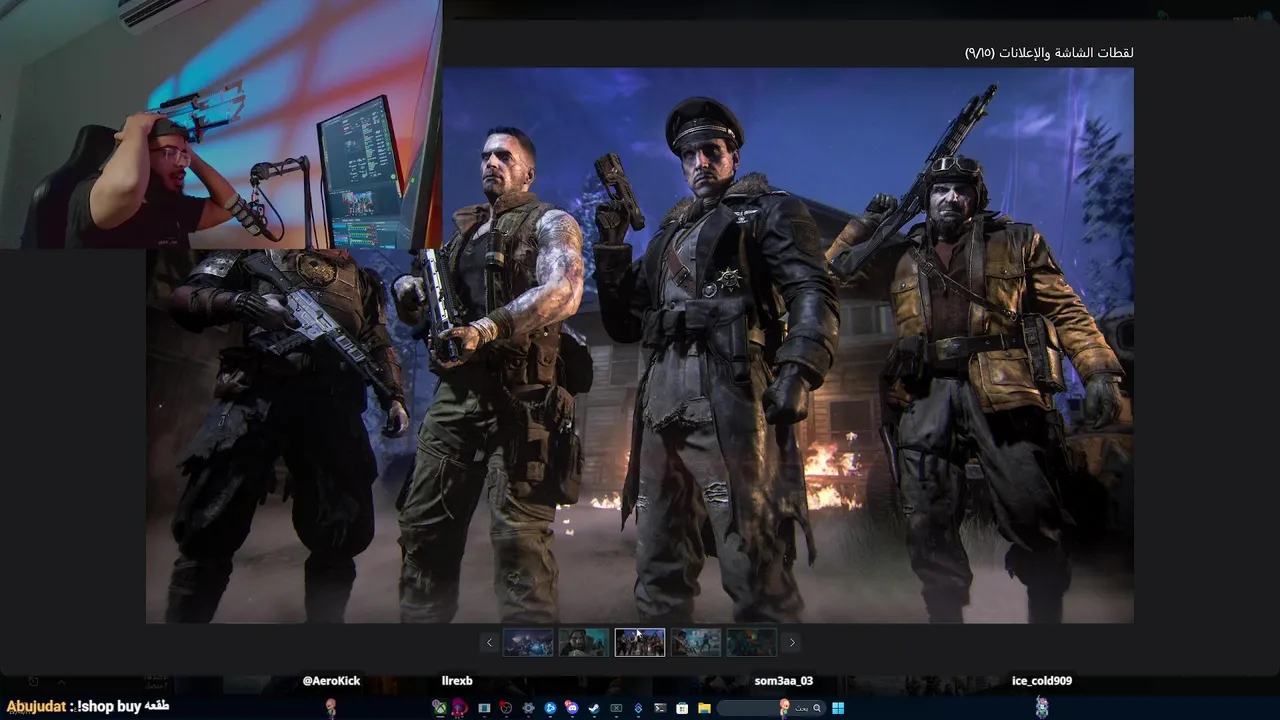Open File Explorer folder icon in taskbar
The width and height of the screenshot is (1280, 720).
[704, 708]
